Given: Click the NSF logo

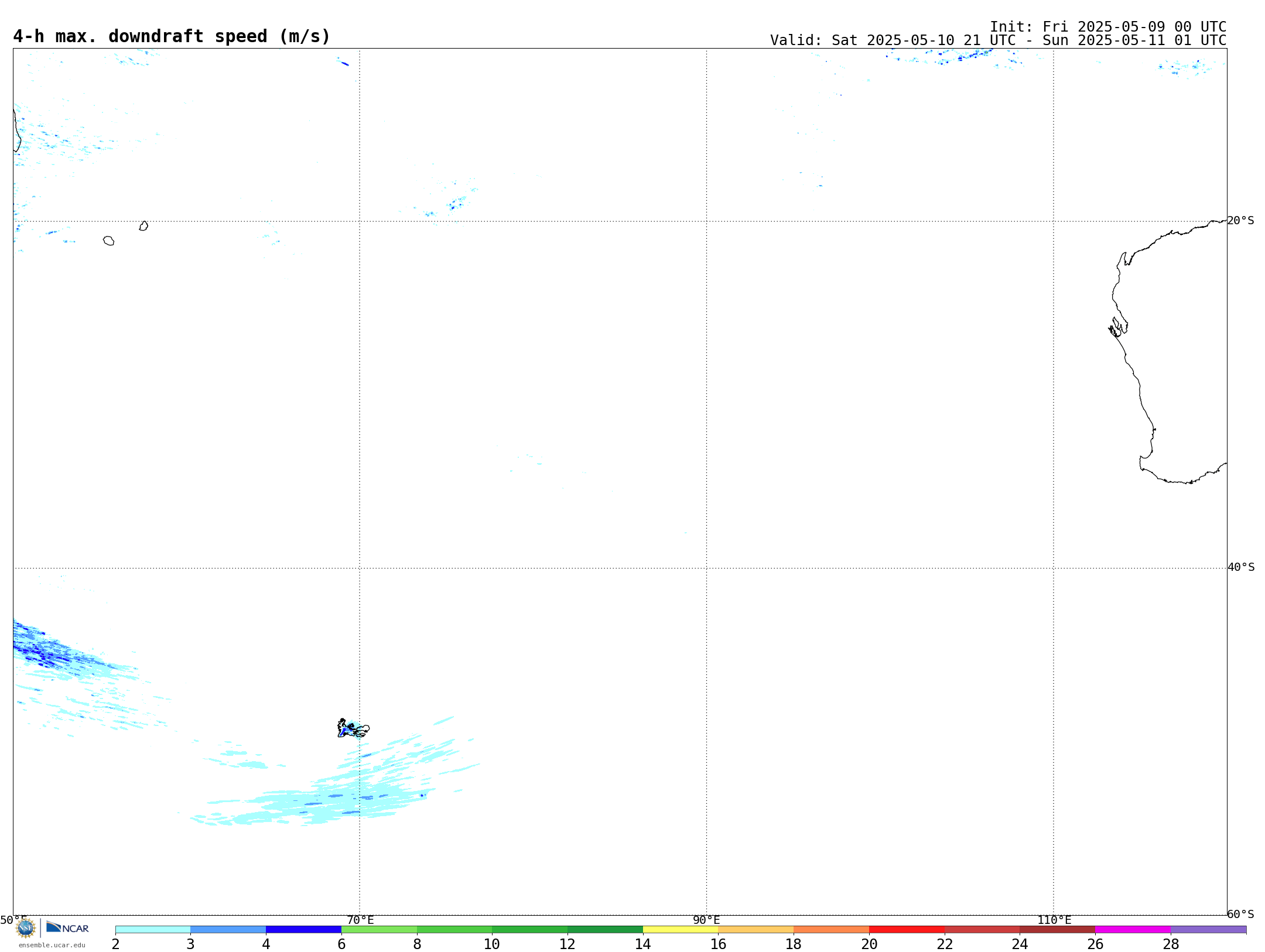Looking at the screenshot, I should pyautogui.click(x=26, y=927).
